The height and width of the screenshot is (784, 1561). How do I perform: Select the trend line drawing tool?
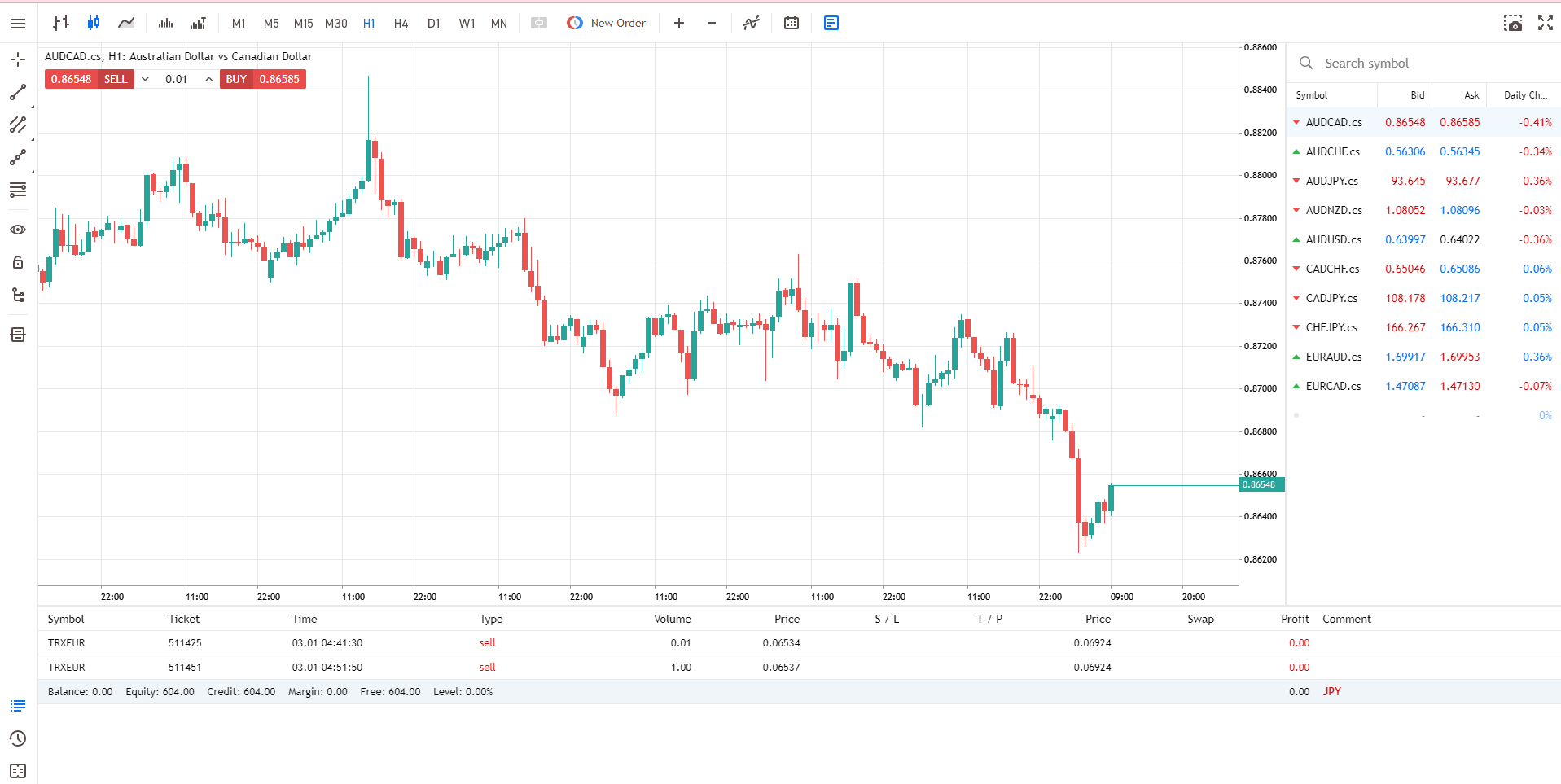pos(18,92)
